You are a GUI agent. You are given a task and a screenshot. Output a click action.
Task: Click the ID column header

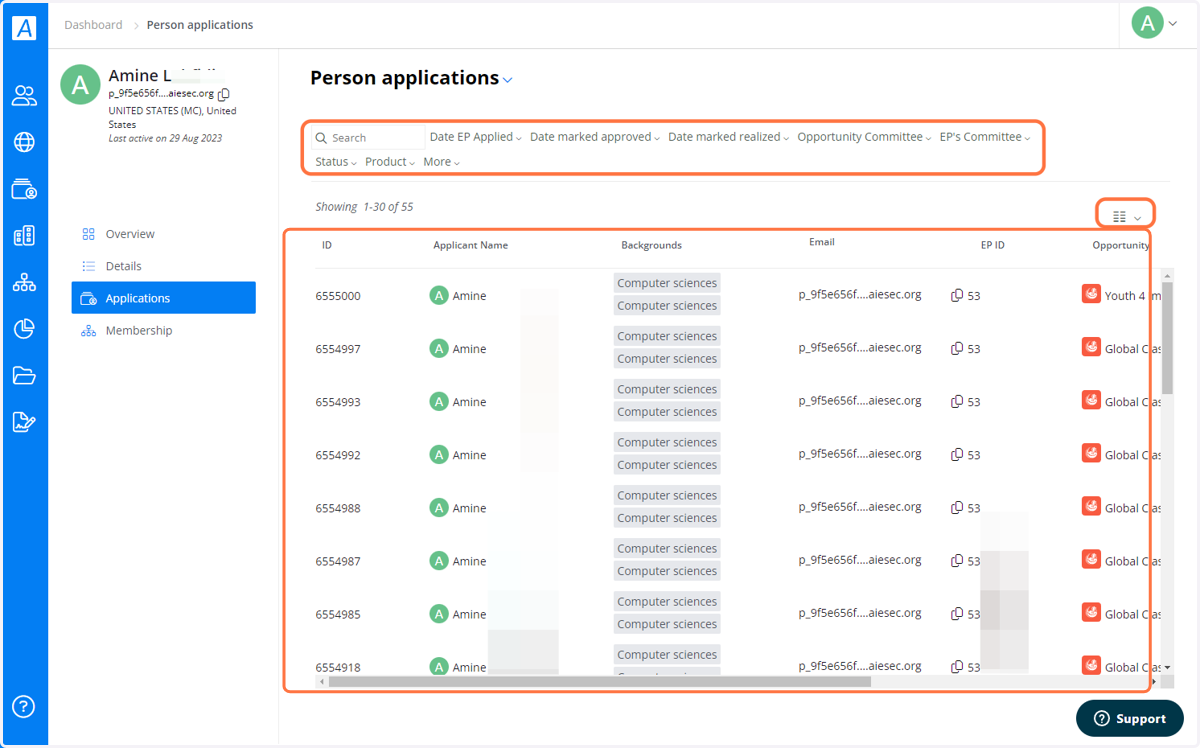point(327,245)
